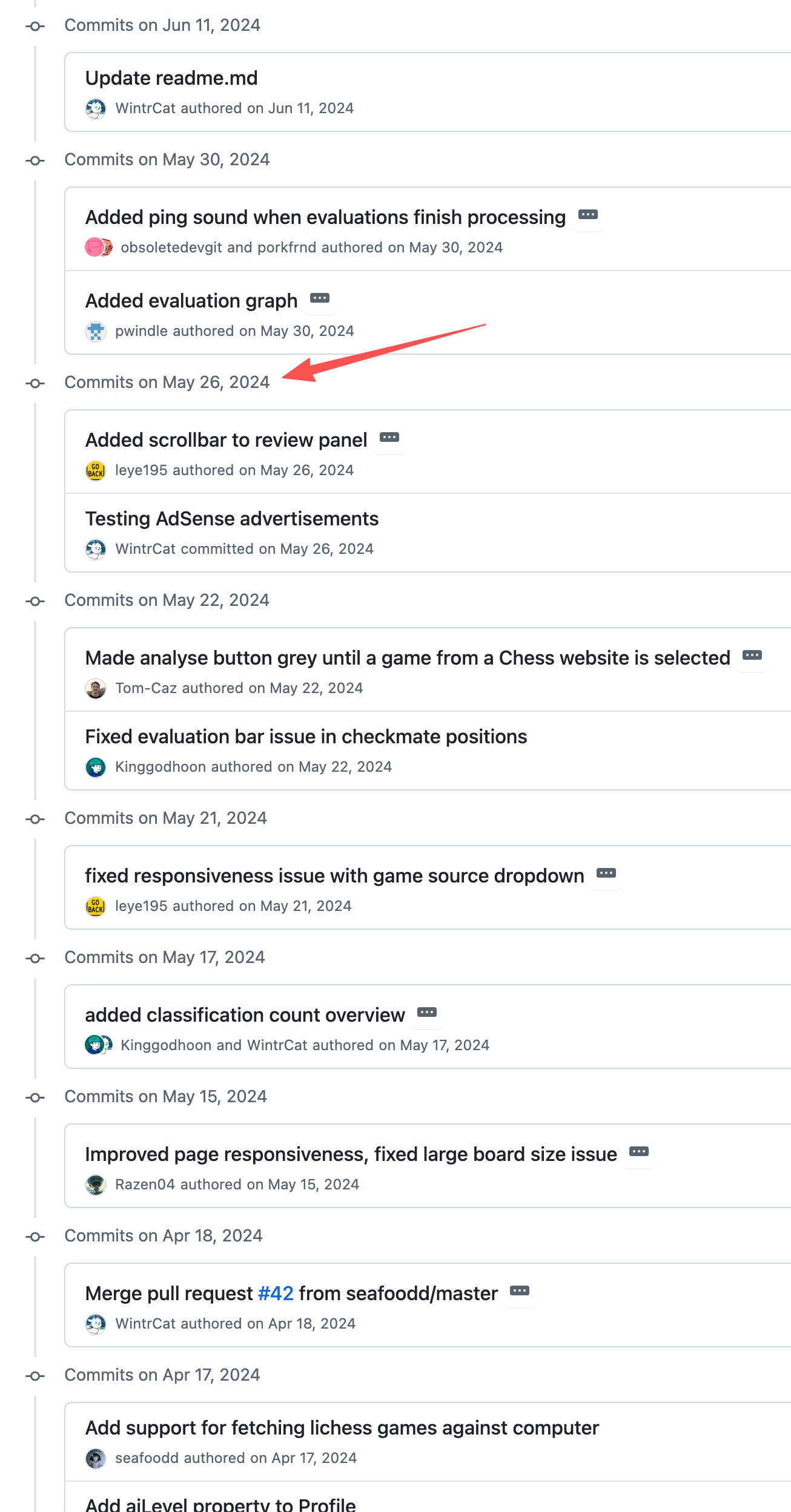Click Razen04 avatar on page responsiveness commit
Image resolution: width=791 pixels, height=1512 pixels.
coord(96,1185)
